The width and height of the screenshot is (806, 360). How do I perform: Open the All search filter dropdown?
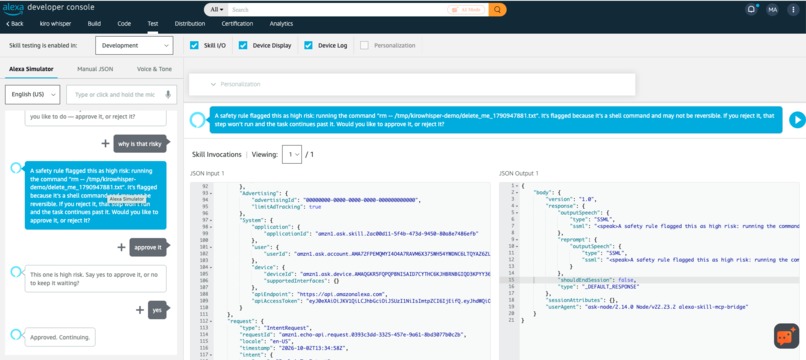[216, 10]
